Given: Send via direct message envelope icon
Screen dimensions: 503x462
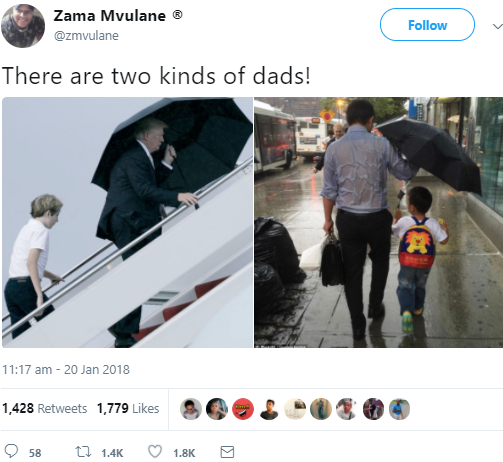Looking at the screenshot, I should [227, 452].
